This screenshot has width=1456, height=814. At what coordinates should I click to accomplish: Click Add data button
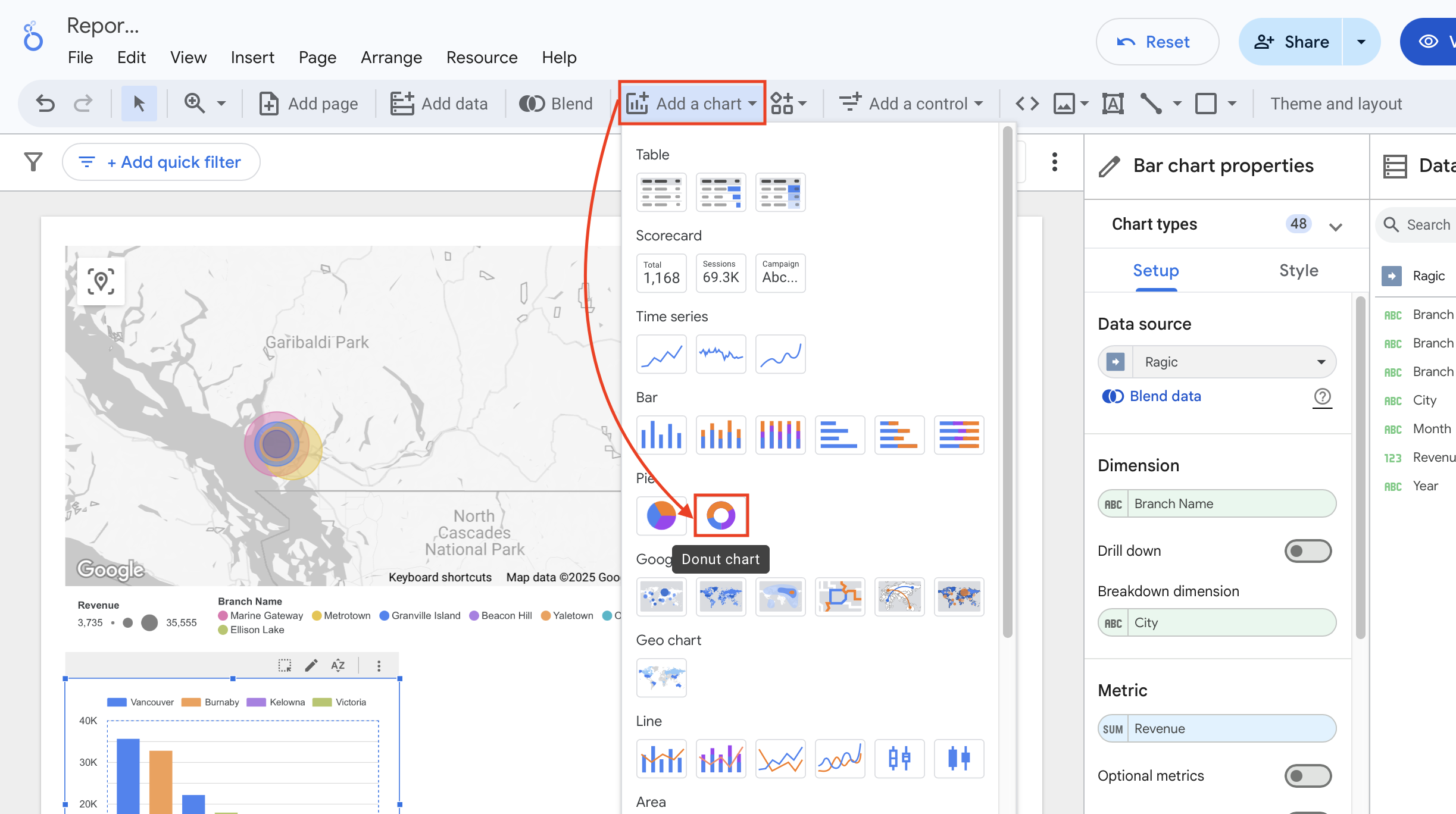[x=439, y=104]
